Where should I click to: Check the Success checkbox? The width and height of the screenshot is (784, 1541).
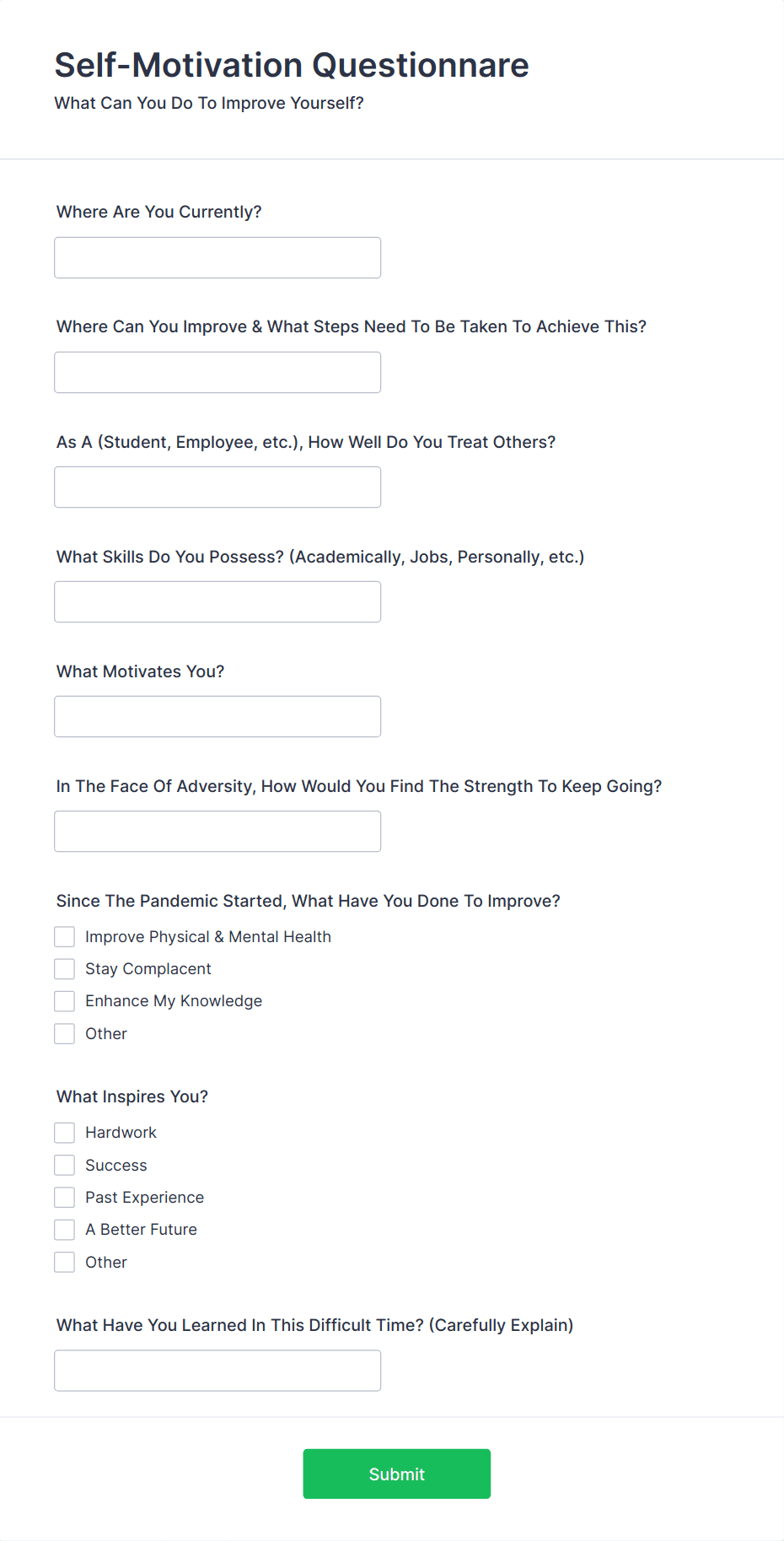(64, 1165)
